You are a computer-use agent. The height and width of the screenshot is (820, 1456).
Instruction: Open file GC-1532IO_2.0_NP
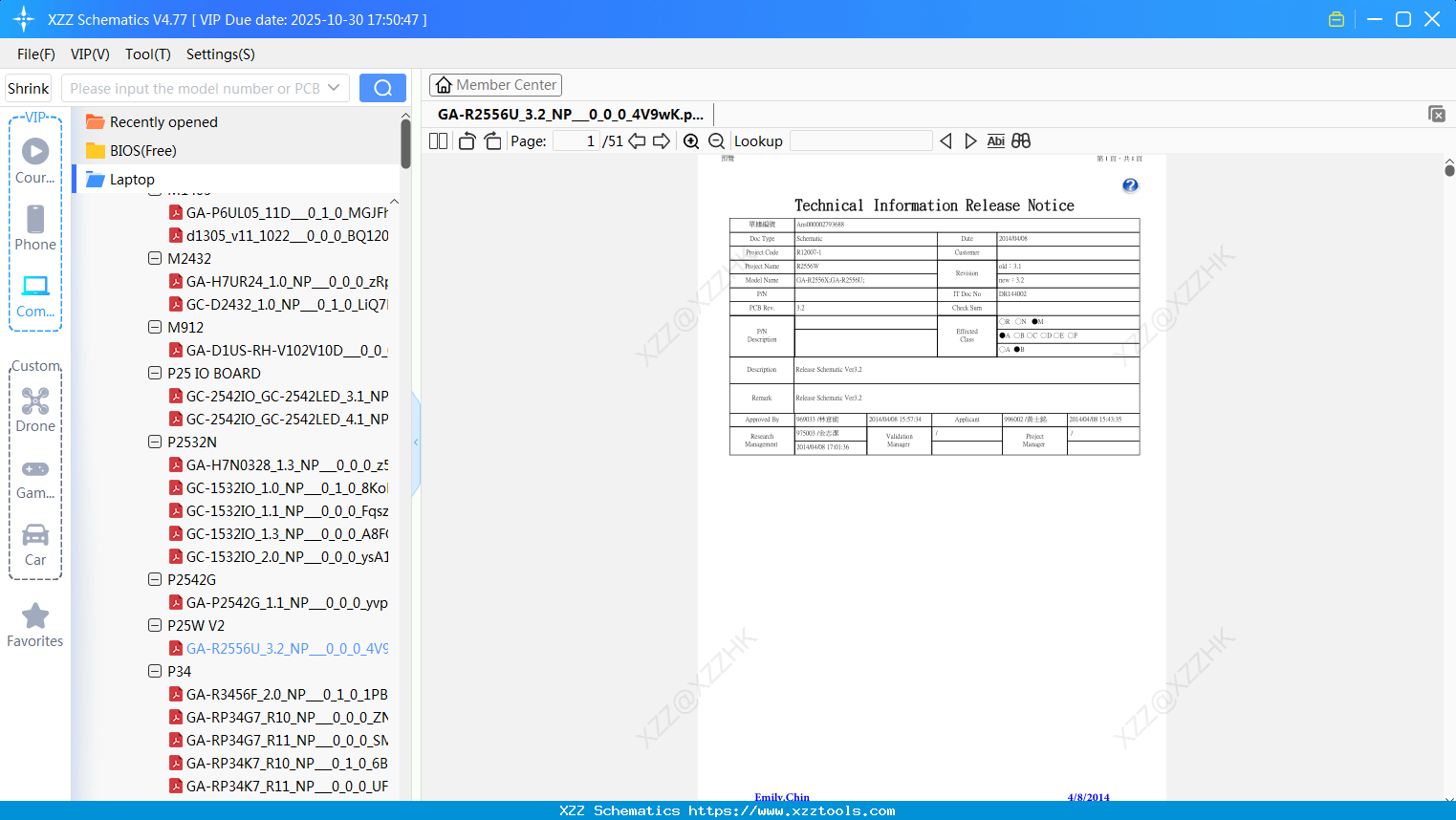point(278,556)
